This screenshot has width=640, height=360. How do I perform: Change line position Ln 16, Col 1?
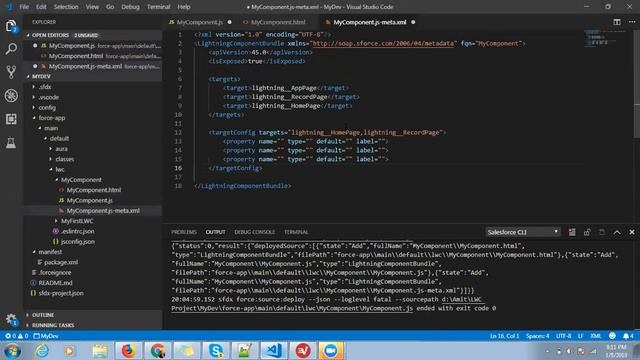(x=504, y=336)
